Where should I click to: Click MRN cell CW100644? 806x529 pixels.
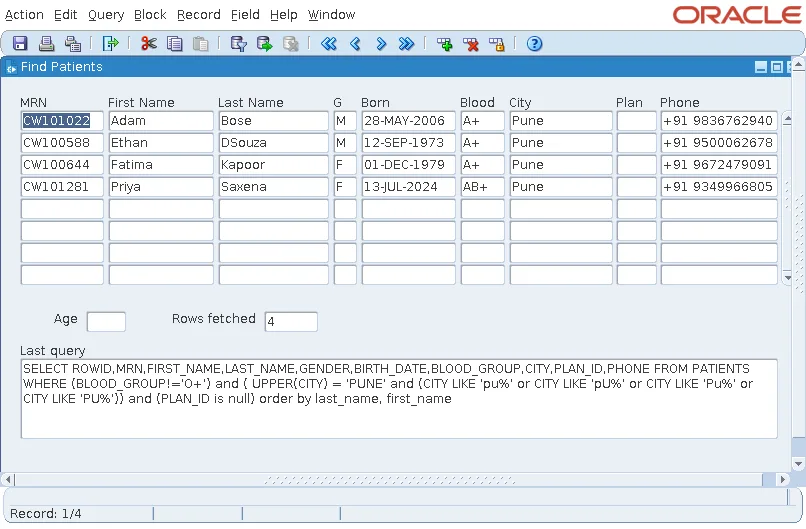coord(62,165)
